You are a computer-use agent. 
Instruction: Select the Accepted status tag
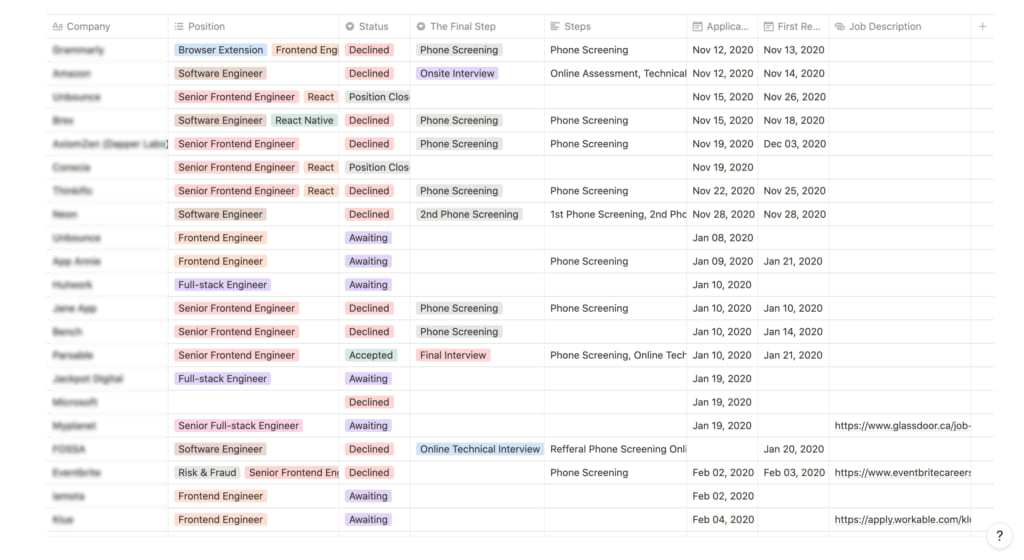click(370, 356)
